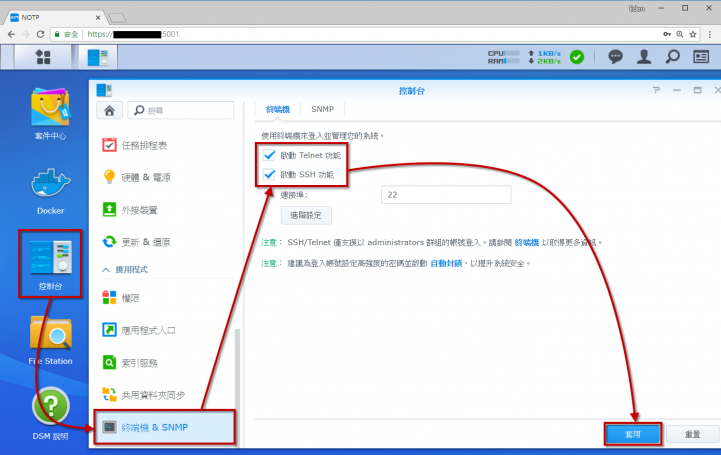Click the Control Panel taskbar icon
721x455 pixels.
pyautogui.click(x=98, y=57)
